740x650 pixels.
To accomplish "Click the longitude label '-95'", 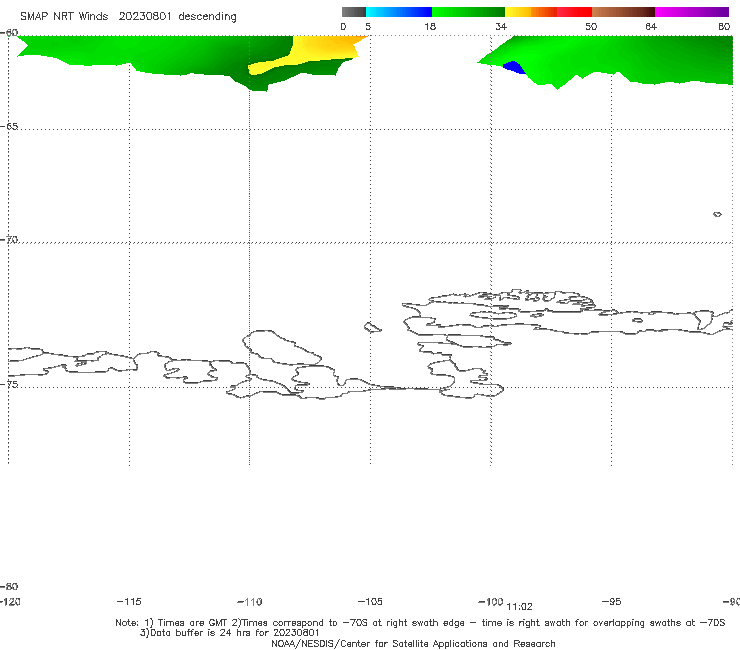I will (612, 602).
